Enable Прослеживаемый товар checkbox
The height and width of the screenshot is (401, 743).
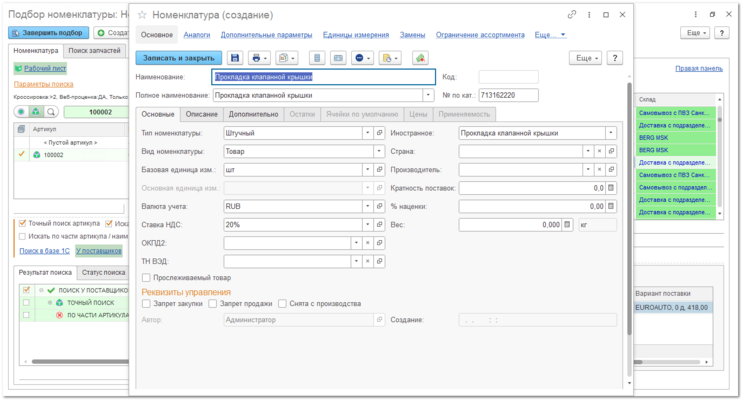[146, 278]
